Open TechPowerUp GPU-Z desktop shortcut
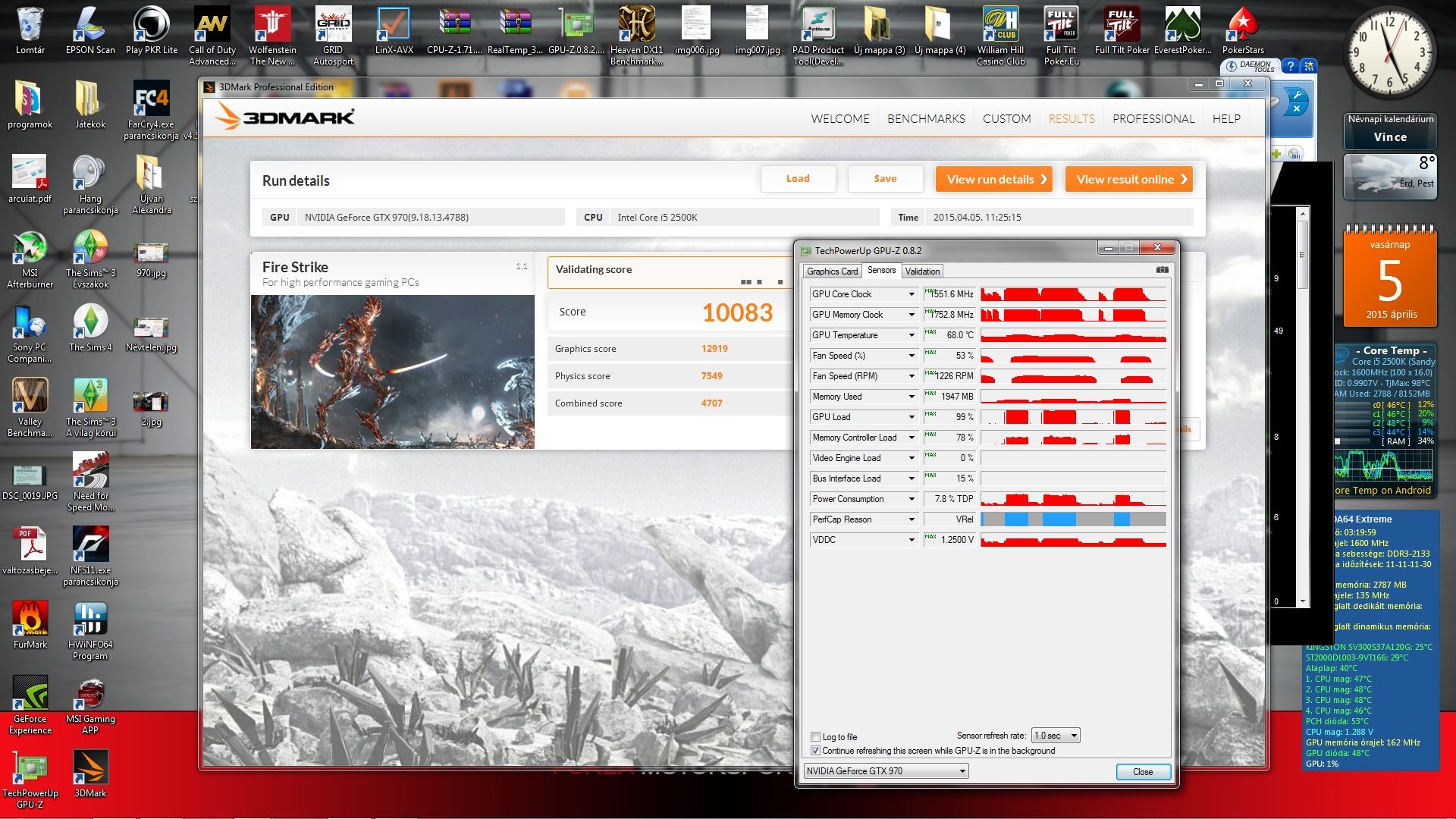This screenshot has width=1456, height=819. pos(30,780)
